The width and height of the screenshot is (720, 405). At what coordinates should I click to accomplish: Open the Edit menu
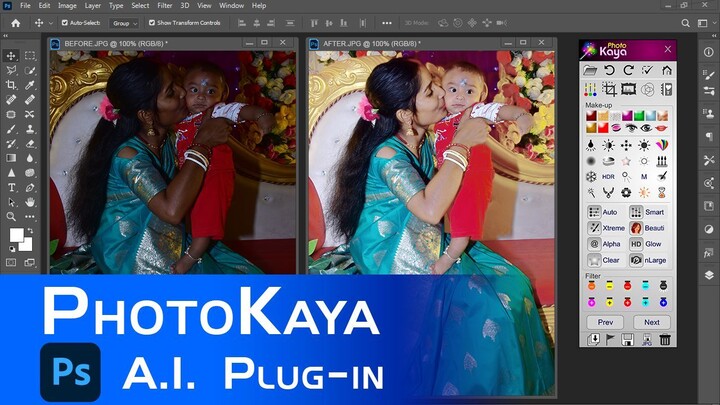point(44,6)
